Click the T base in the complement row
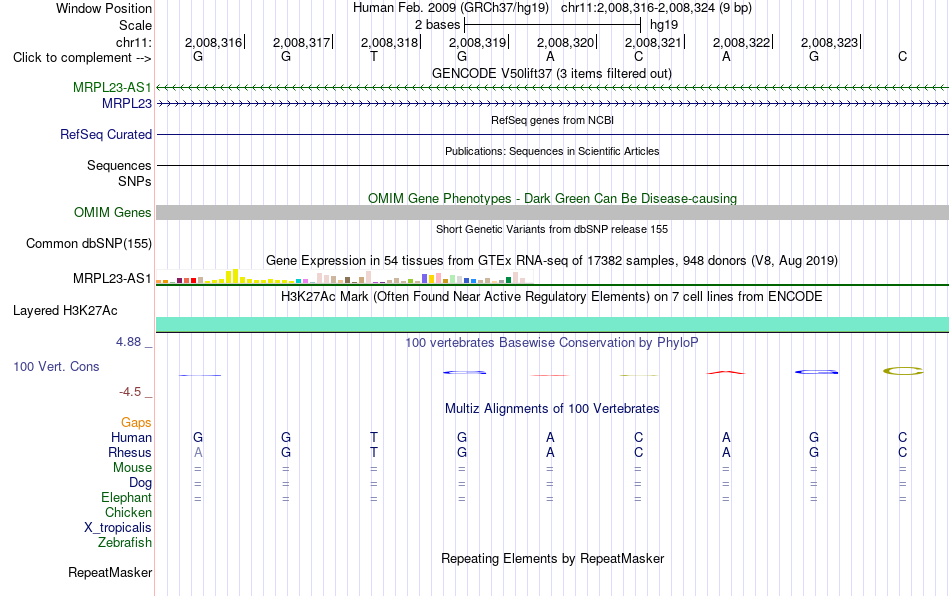The height and width of the screenshot is (596, 950). click(x=374, y=56)
